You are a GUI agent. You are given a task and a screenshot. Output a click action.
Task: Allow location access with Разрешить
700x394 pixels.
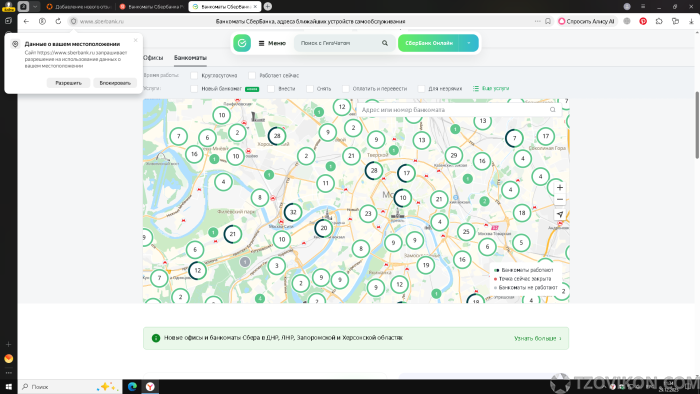point(68,83)
